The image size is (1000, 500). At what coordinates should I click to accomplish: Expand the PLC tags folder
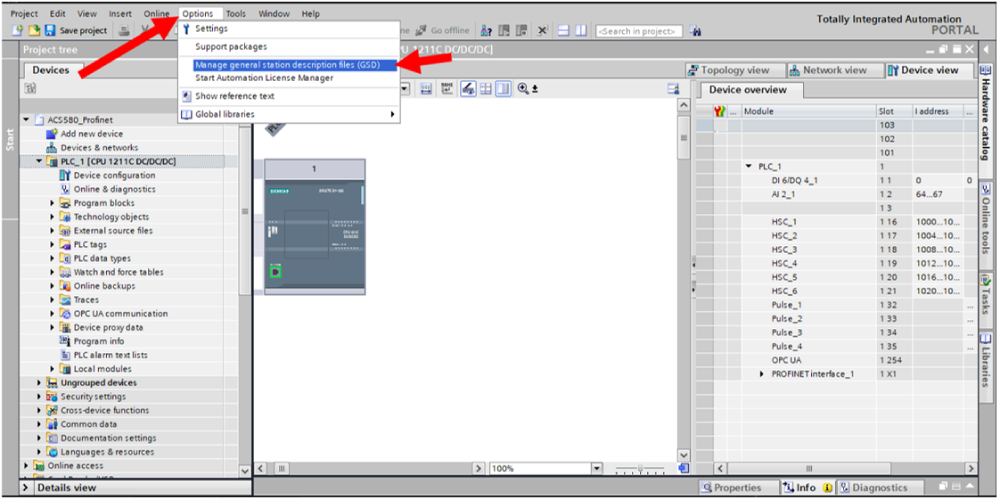(52, 244)
